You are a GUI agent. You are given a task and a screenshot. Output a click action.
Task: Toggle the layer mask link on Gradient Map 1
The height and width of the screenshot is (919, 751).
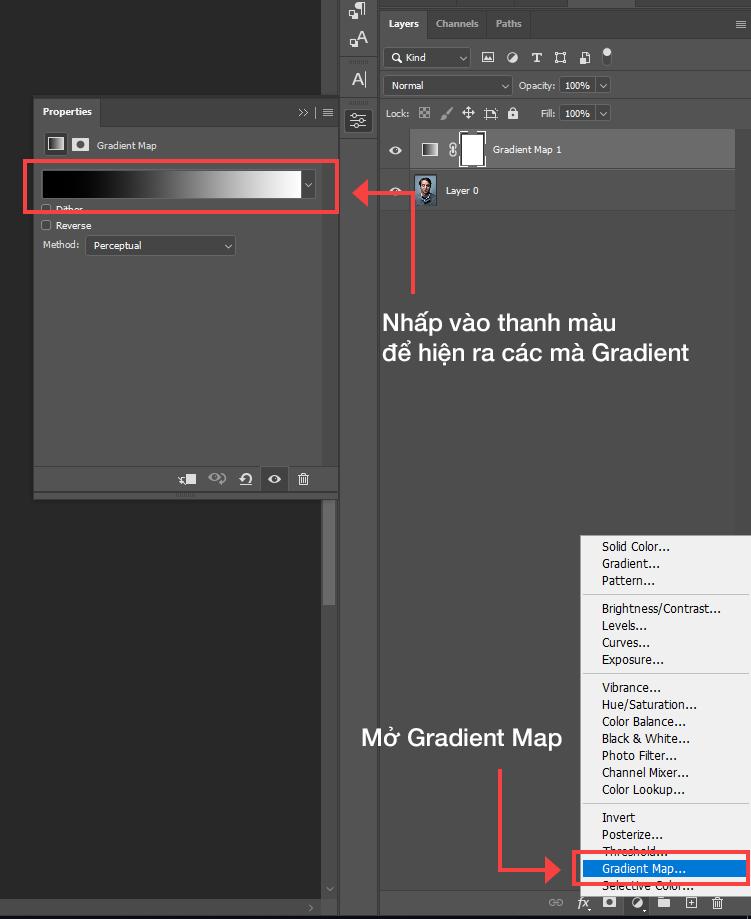click(453, 149)
